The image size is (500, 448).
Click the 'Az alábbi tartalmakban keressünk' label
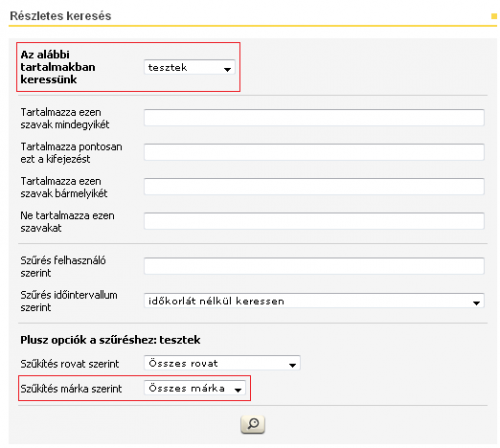coord(58,67)
